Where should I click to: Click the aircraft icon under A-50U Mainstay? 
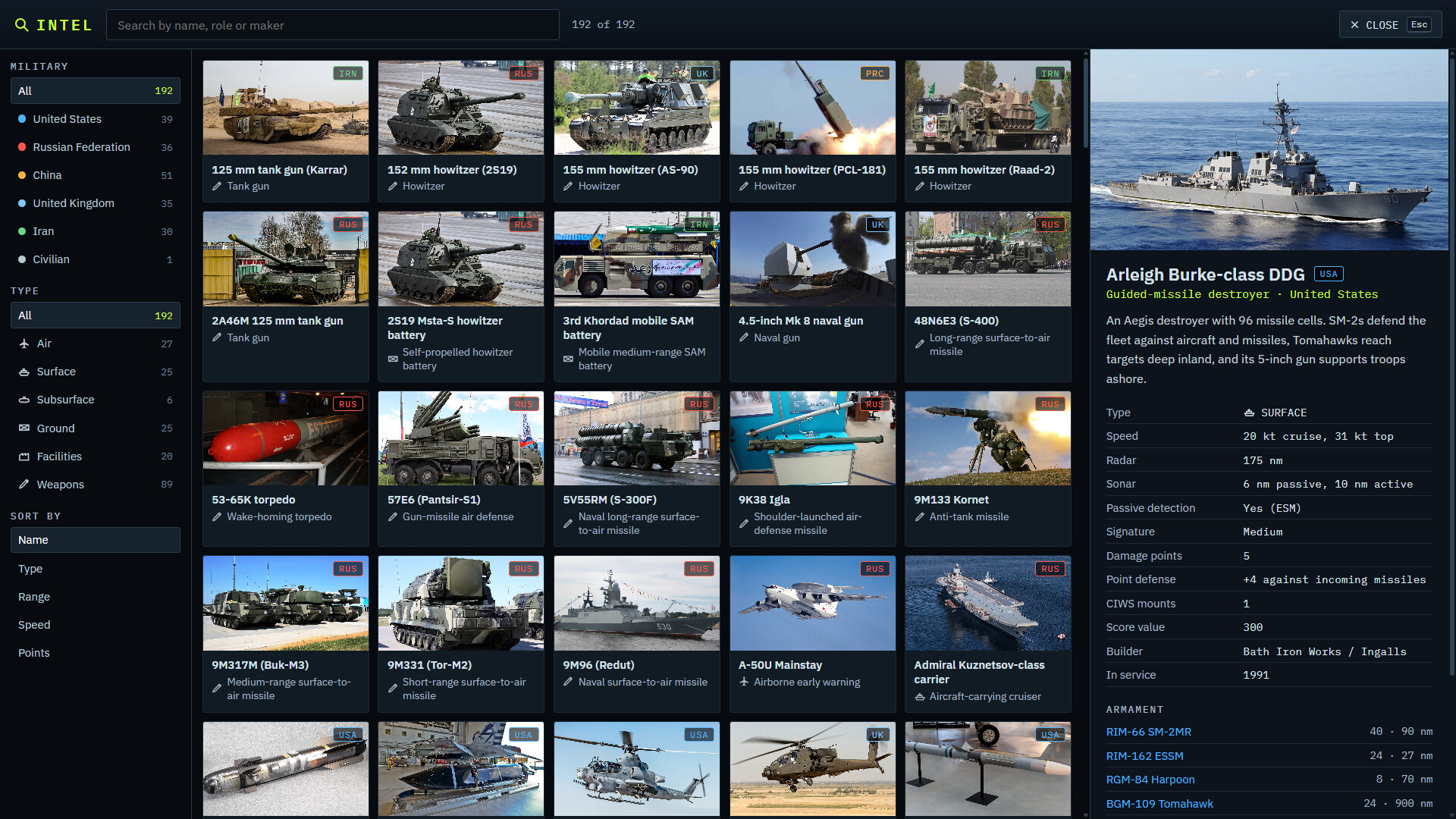pyautogui.click(x=744, y=682)
